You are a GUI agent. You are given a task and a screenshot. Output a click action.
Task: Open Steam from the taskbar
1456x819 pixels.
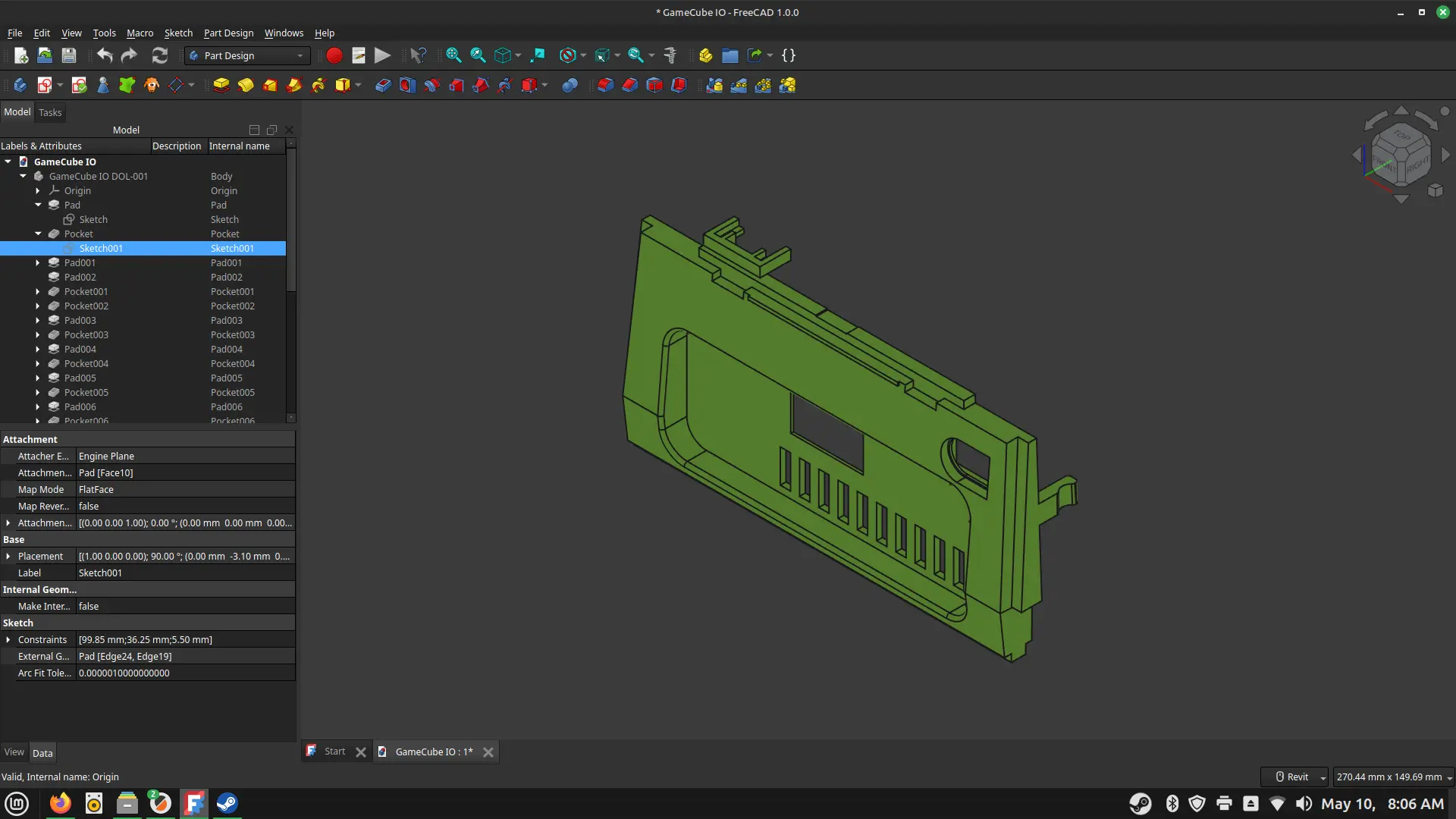coord(227,803)
